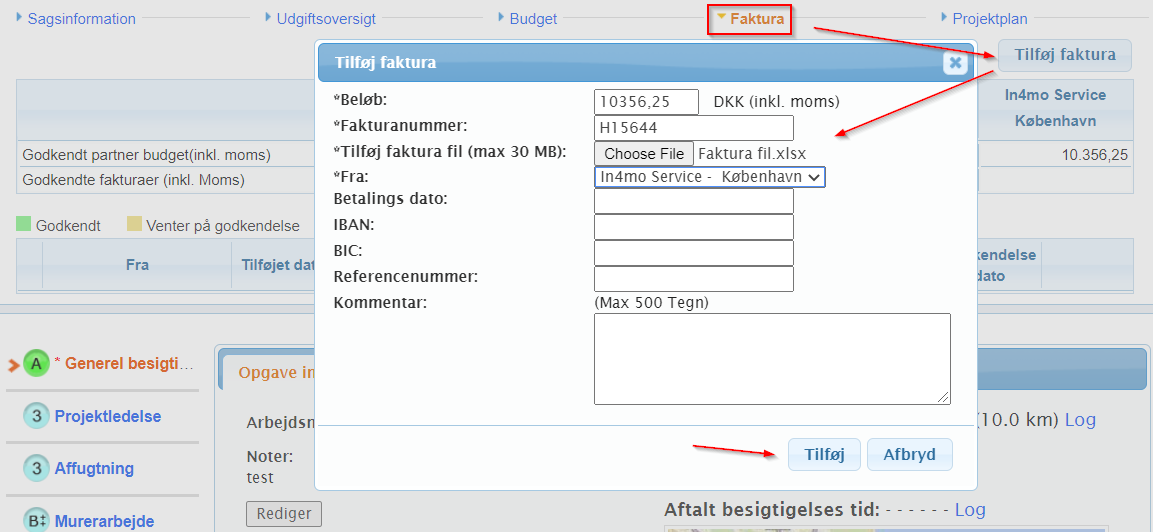Viewport: 1153px width, 532px height.
Task: Close the Tilføj faktura dialog
Action: (x=955, y=63)
